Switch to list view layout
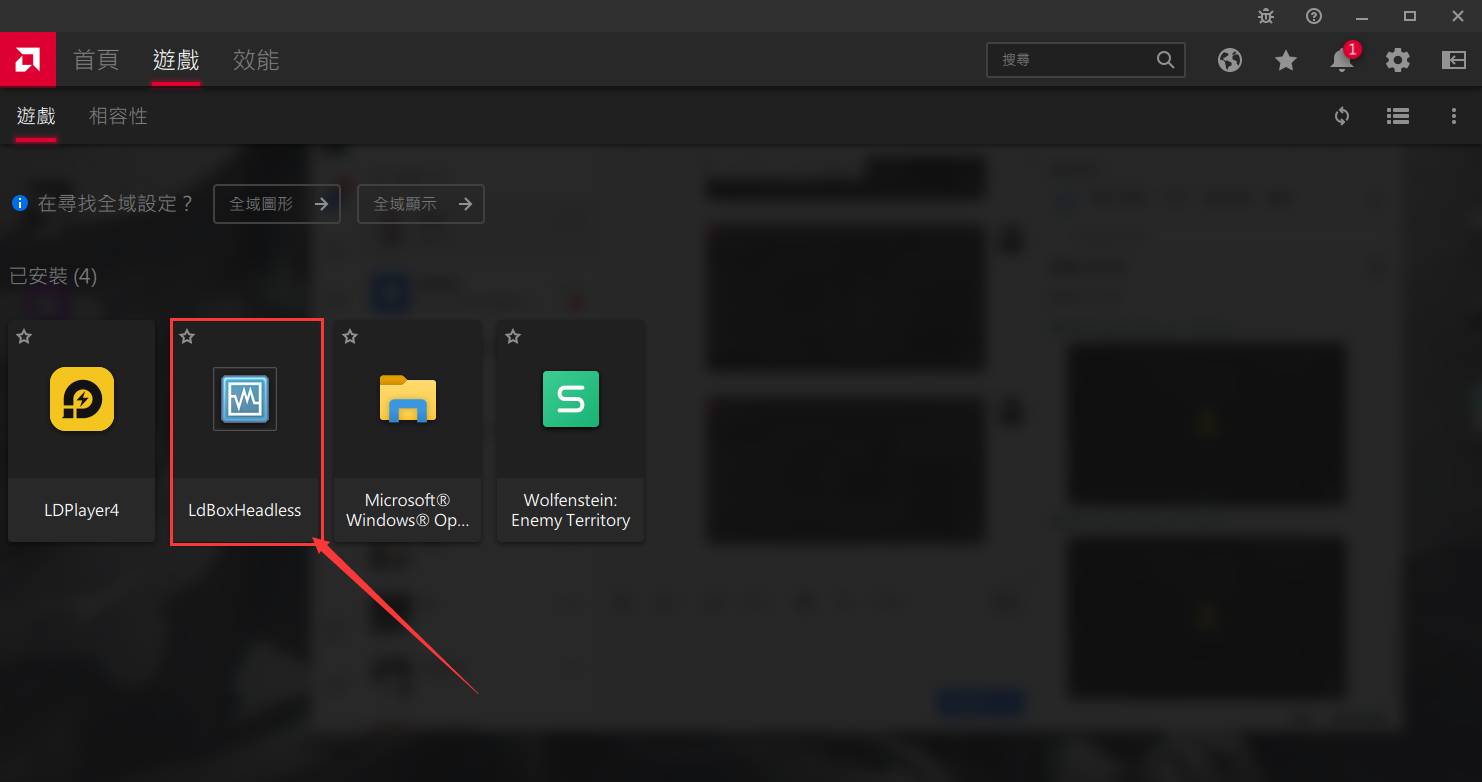 pyautogui.click(x=1398, y=116)
